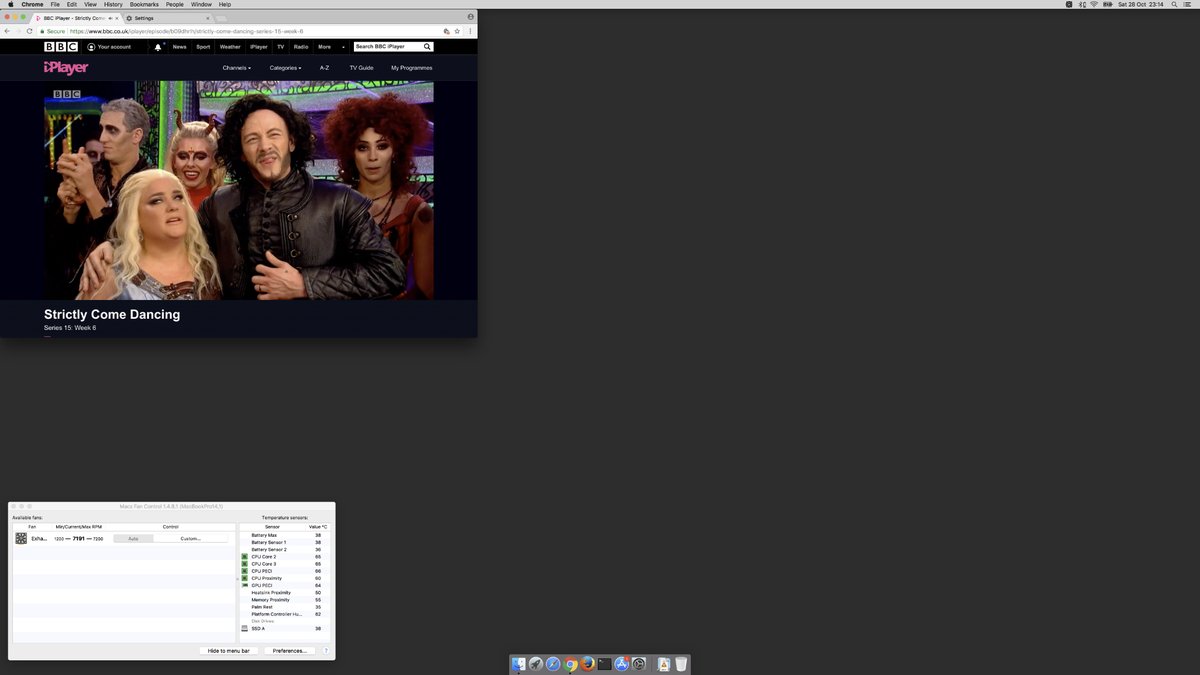Expand the Channels dropdown
The width and height of the screenshot is (1200, 675).
point(237,68)
